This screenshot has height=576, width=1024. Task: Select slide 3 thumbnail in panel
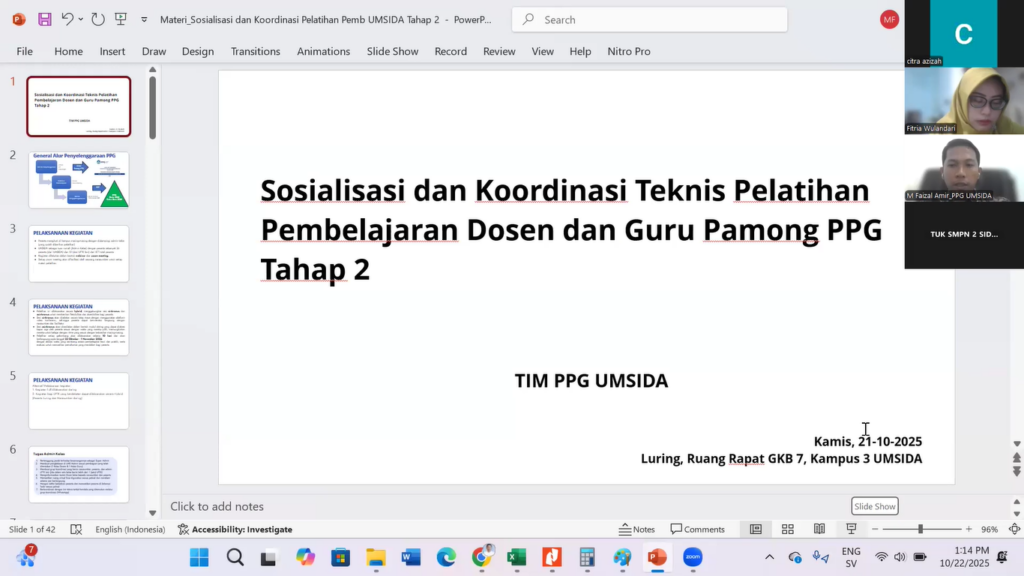pos(79,253)
